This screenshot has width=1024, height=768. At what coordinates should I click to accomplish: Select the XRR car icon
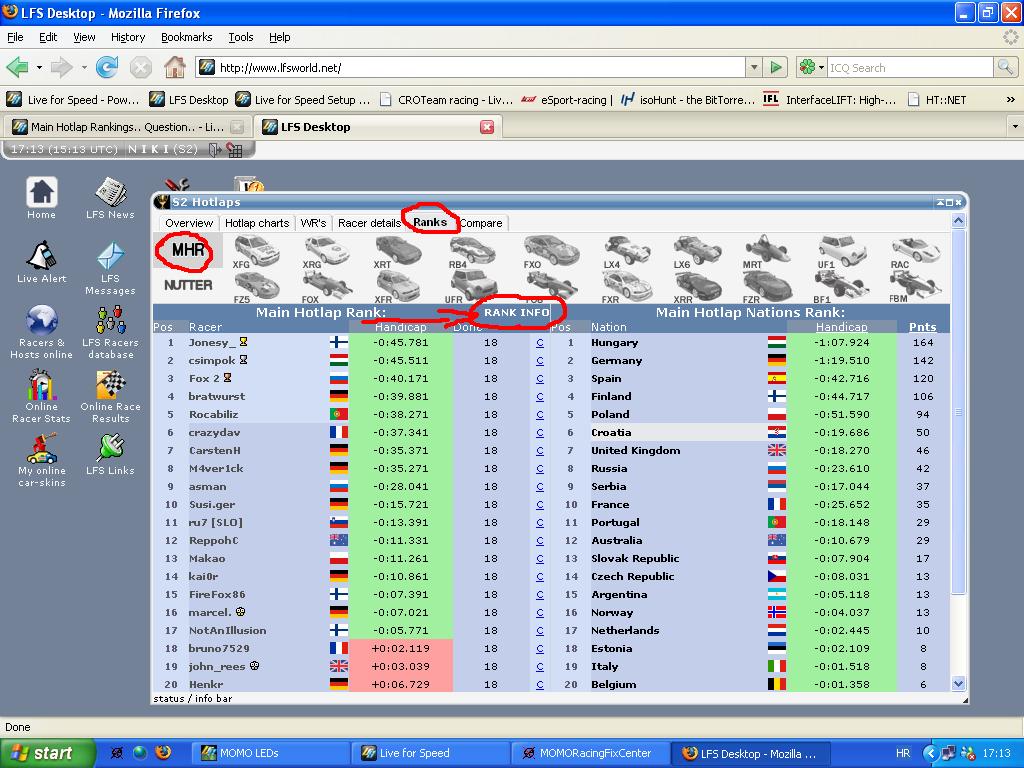697,287
